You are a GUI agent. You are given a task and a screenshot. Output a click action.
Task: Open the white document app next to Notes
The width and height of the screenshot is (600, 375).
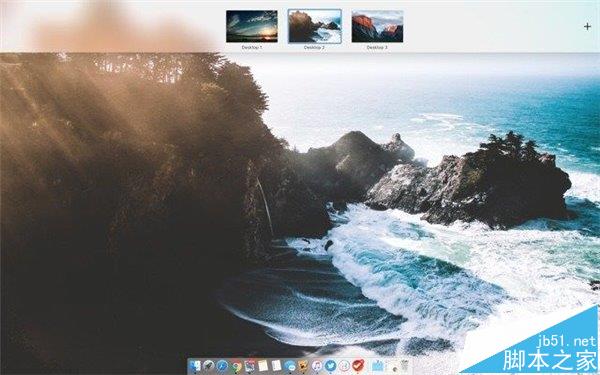(x=276, y=366)
